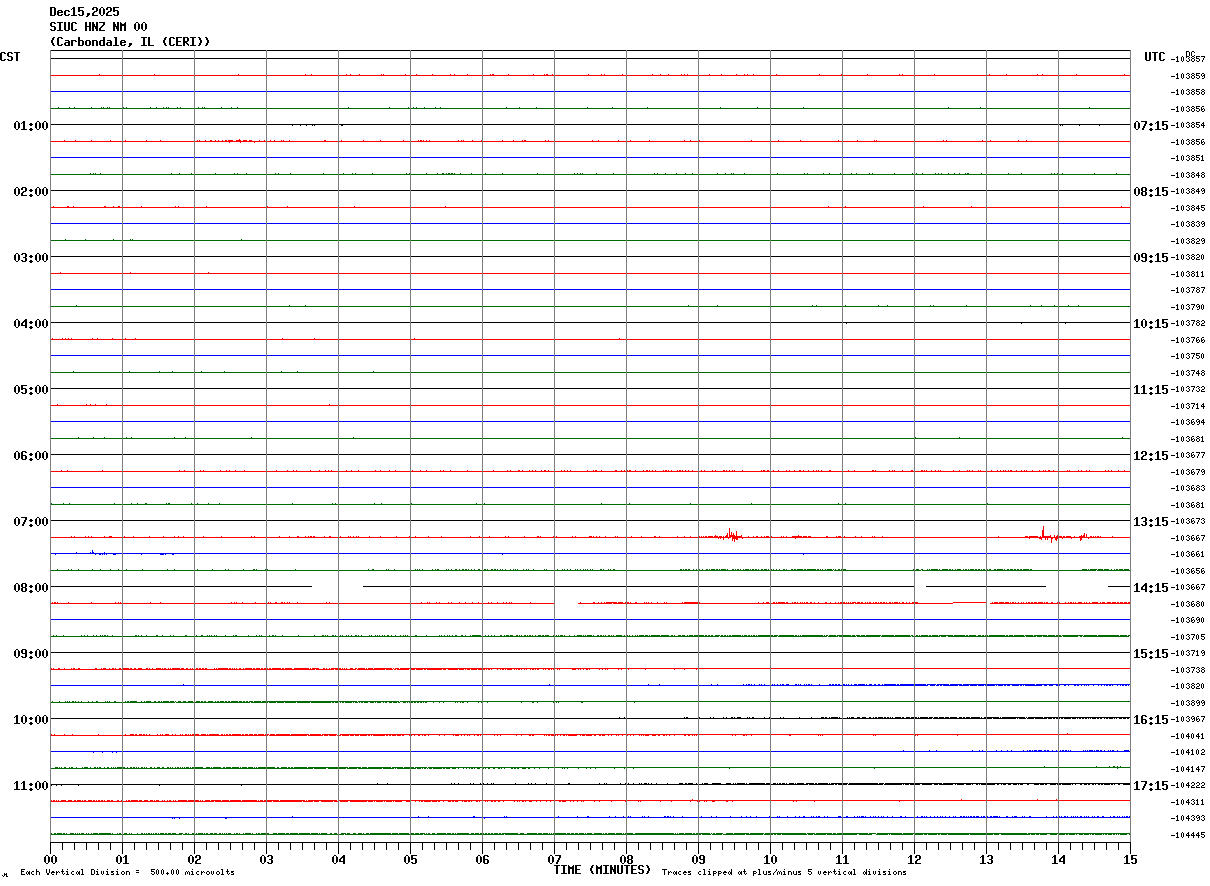Screen dimensions: 1210x886
Task: Click the 11:15 UTC time label
Action: [1151, 389]
